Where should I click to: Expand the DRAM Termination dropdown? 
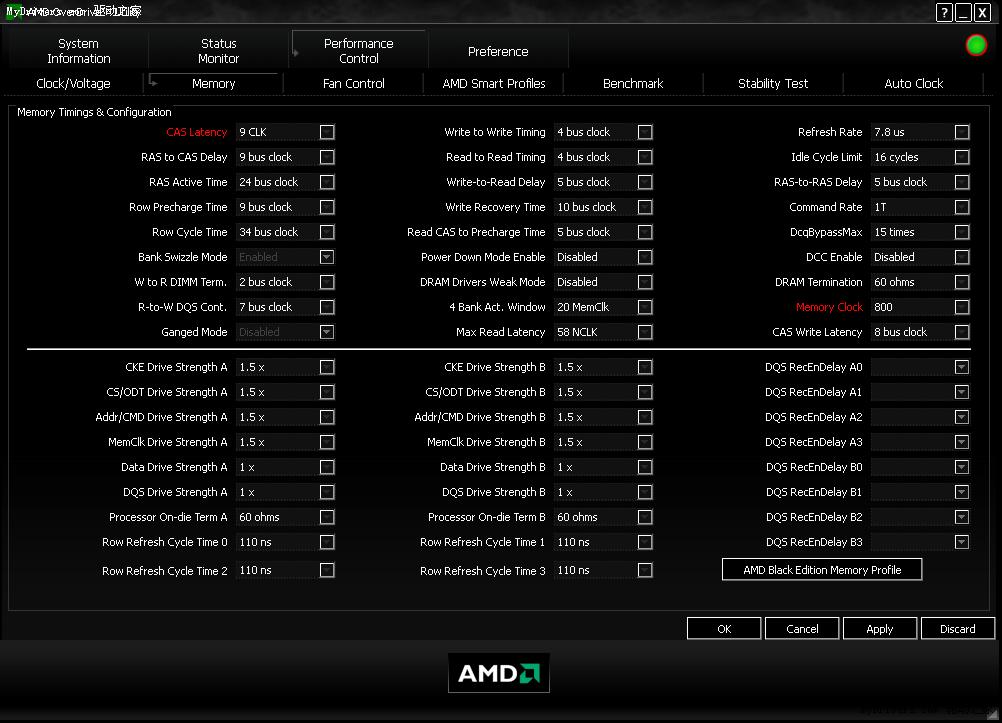tap(962, 282)
